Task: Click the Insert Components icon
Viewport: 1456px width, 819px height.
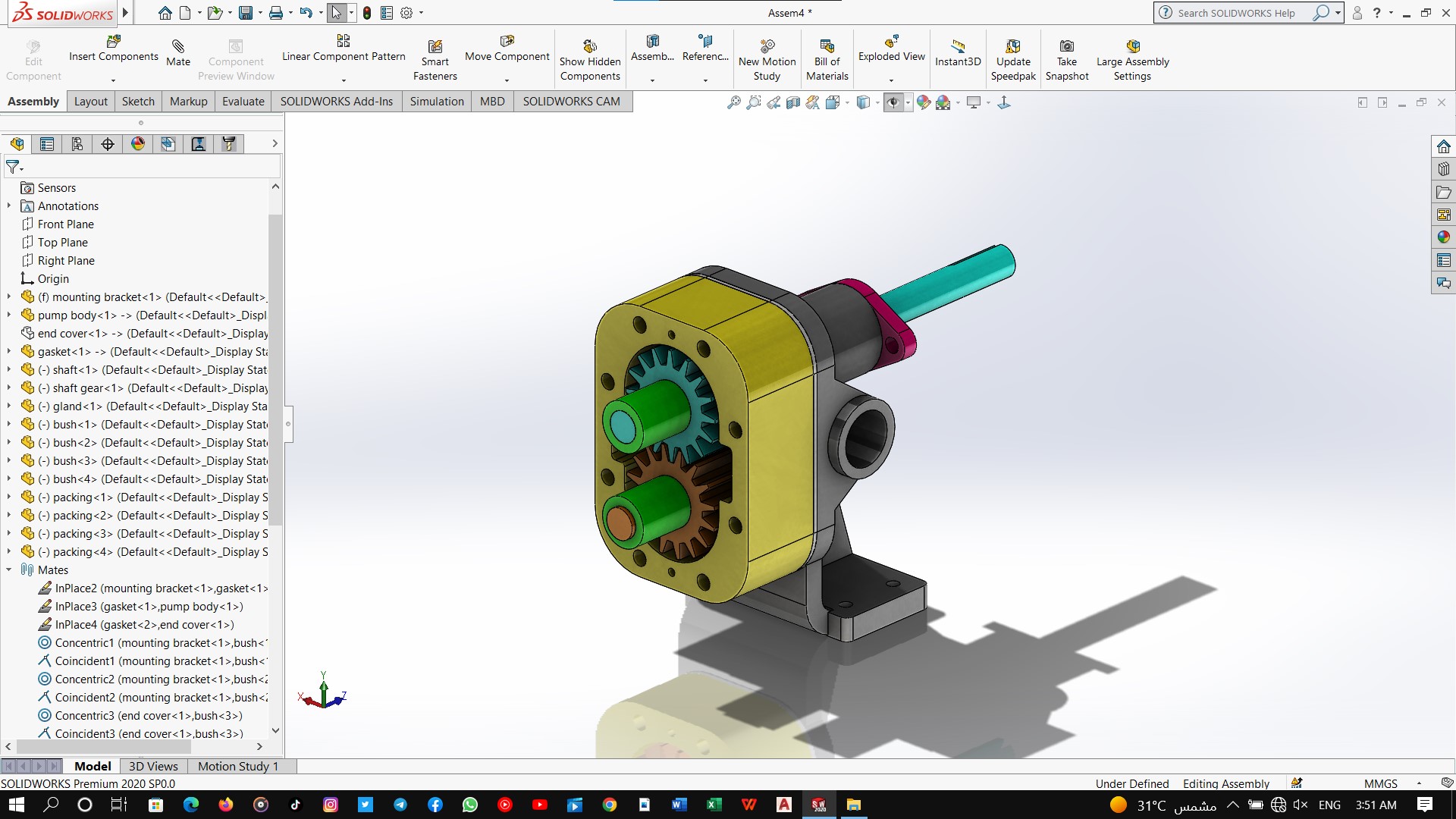Action: [x=114, y=42]
